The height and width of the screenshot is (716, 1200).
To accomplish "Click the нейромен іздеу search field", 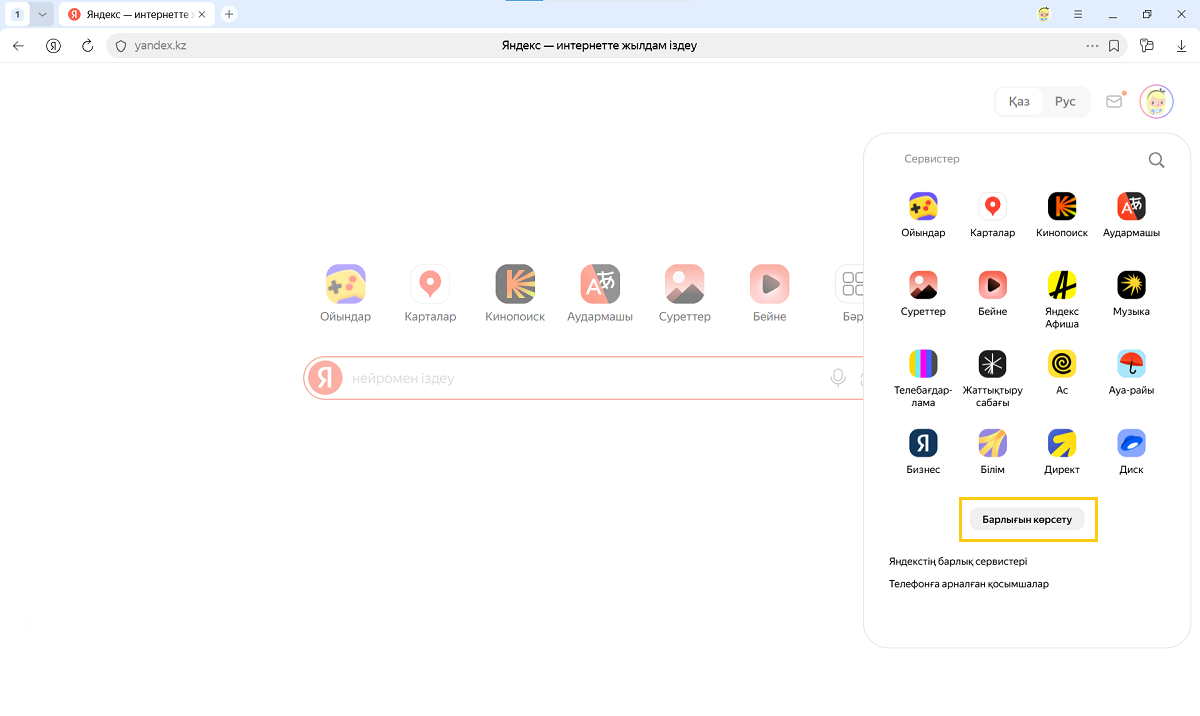I will tap(585, 379).
